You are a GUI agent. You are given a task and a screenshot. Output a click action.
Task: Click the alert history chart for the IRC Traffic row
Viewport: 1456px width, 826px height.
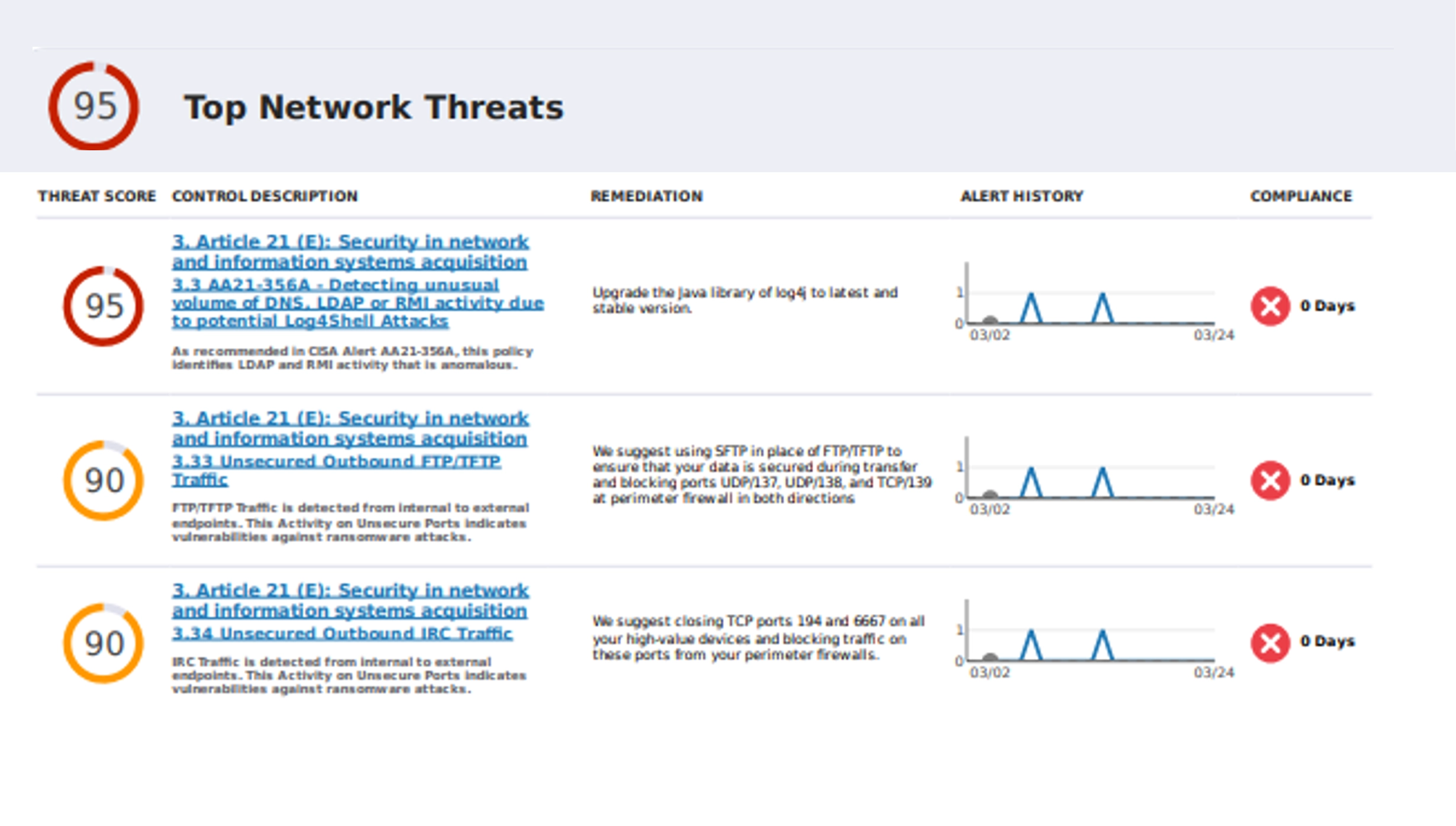[x=1090, y=639]
